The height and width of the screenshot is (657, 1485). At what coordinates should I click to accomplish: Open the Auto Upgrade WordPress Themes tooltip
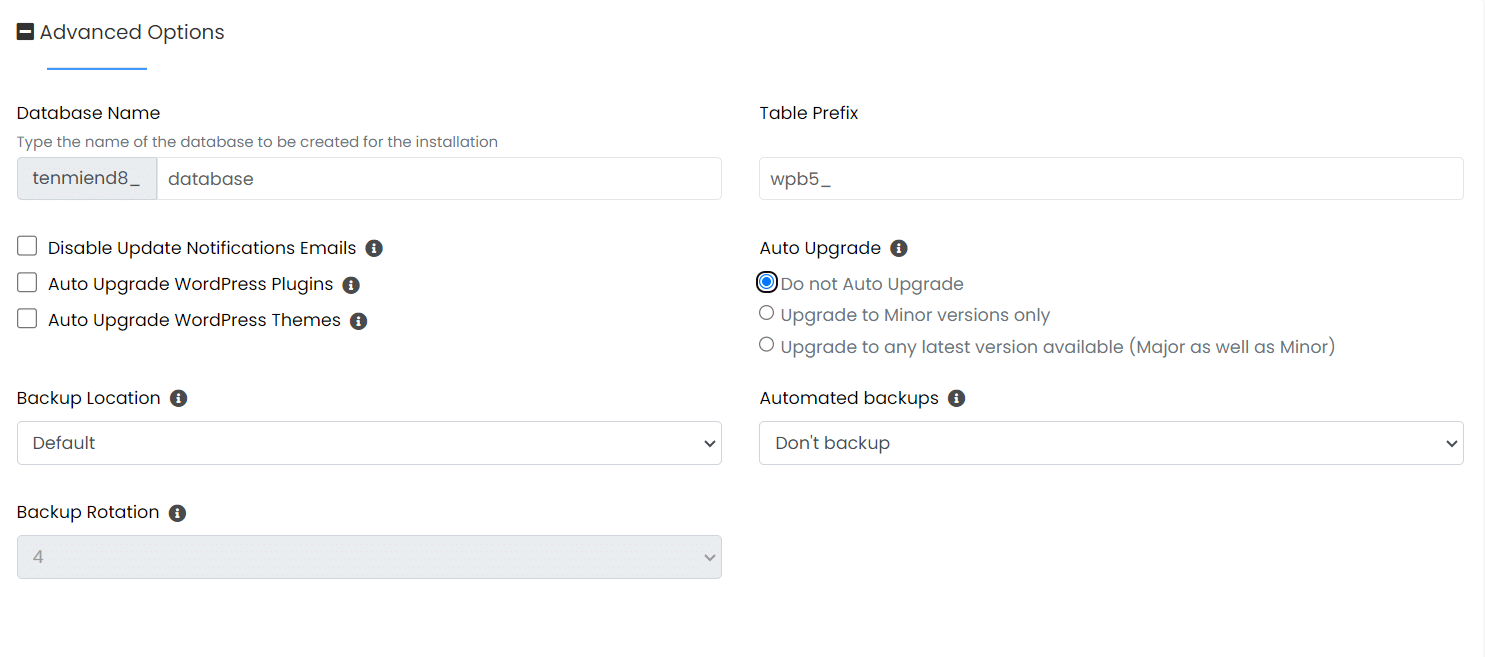(x=359, y=320)
